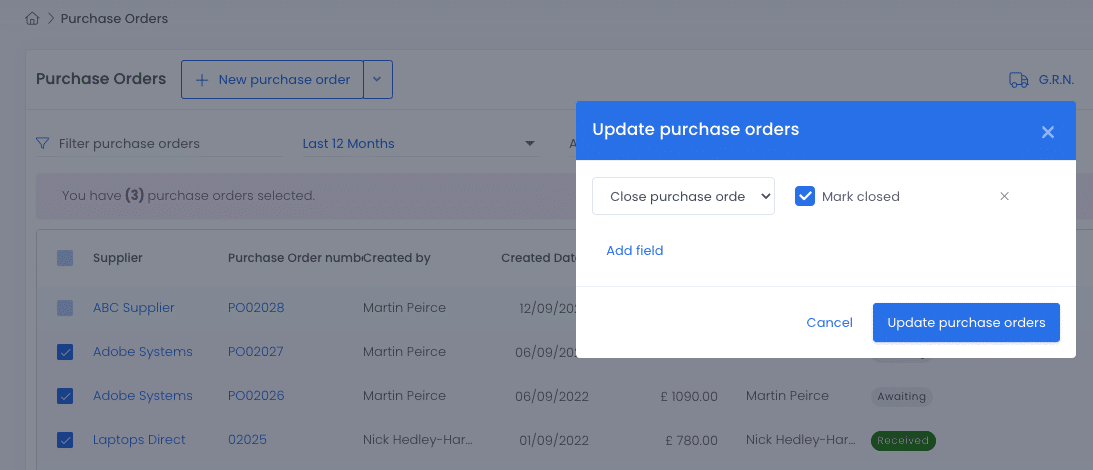Click the filter funnel icon
Screen dimensions: 1093x470
(43, 144)
